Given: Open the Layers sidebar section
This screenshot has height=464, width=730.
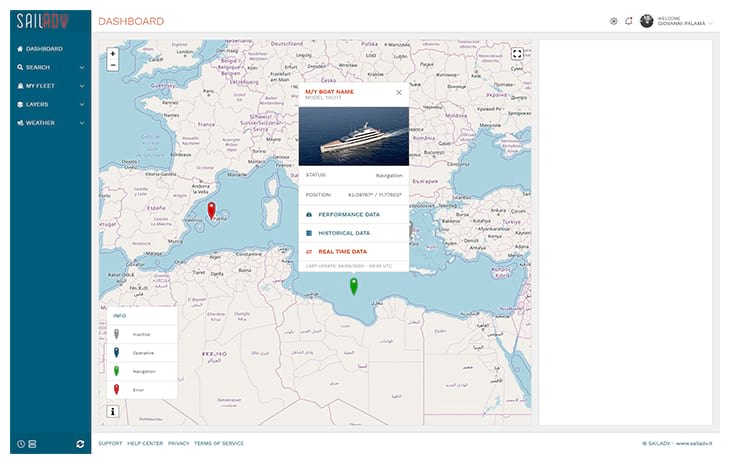Looking at the screenshot, I should pos(51,105).
